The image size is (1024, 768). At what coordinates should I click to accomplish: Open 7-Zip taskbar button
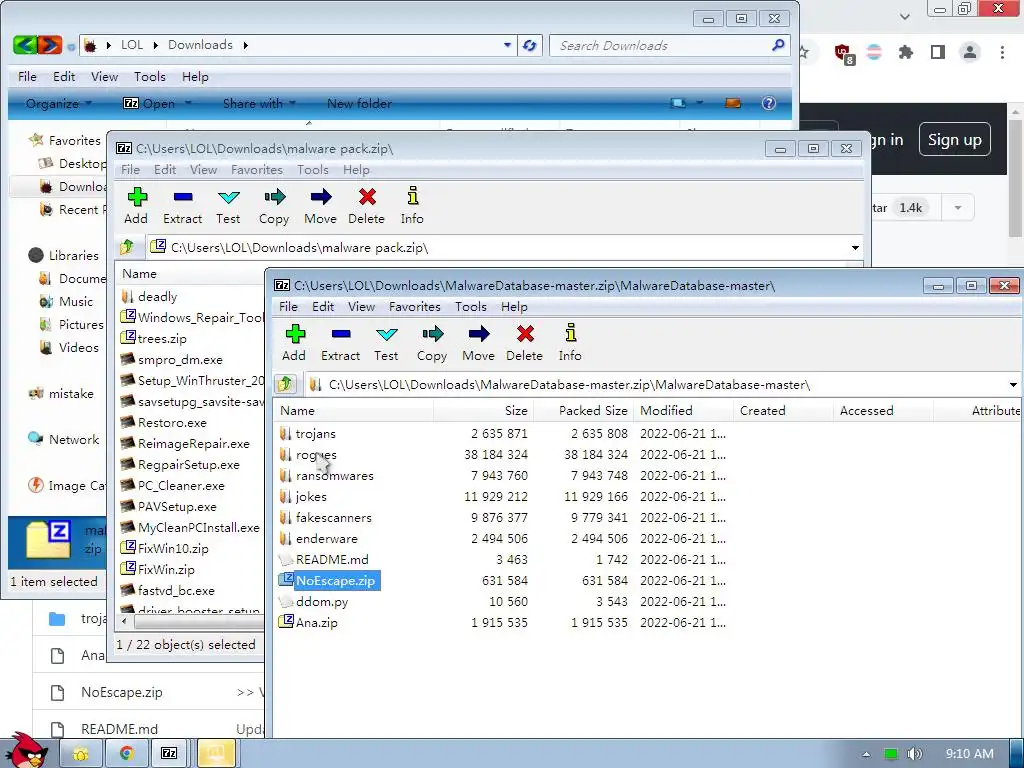(x=169, y=754)
